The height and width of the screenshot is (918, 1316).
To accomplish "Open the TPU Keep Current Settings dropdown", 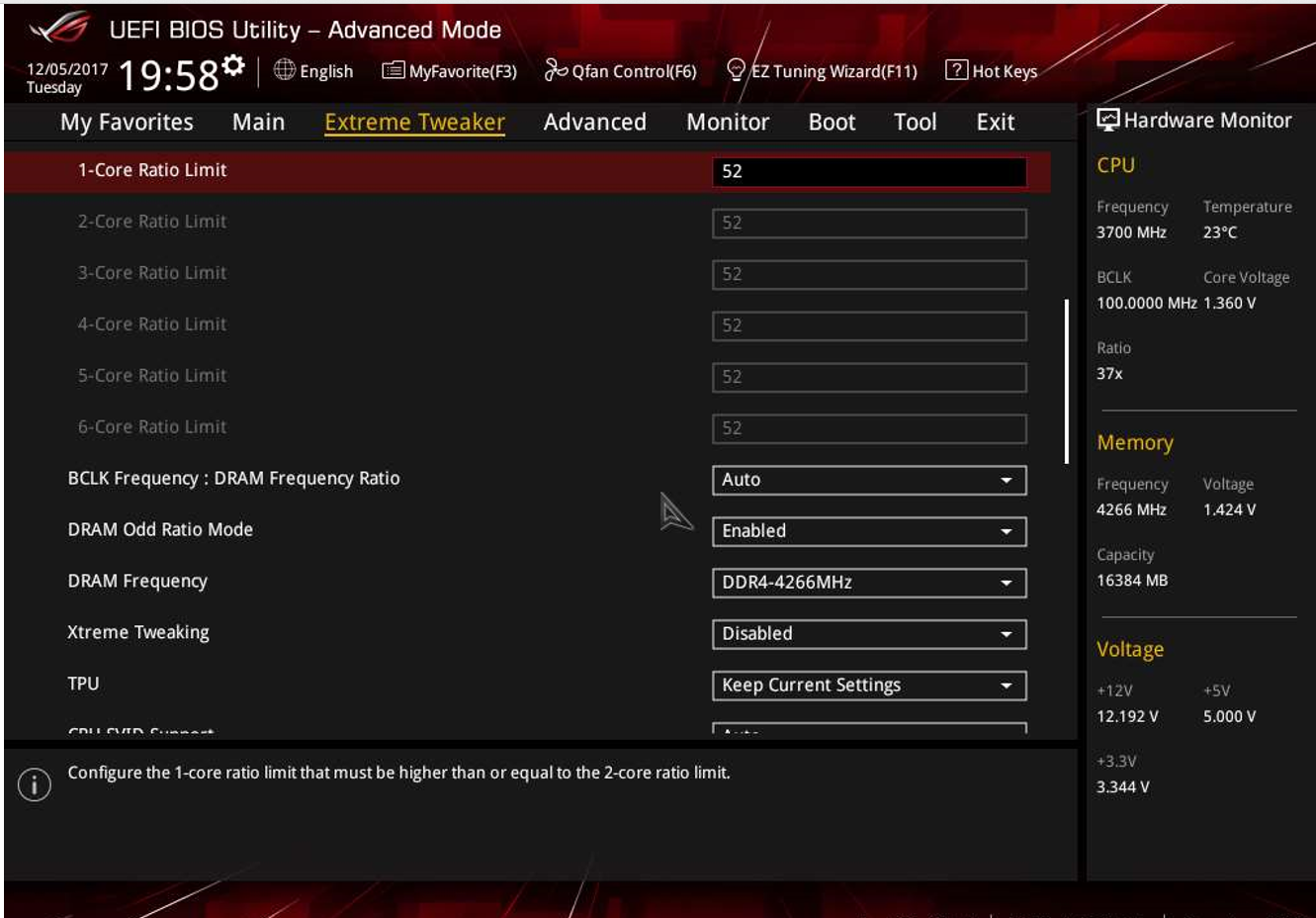I will point(869,686).
